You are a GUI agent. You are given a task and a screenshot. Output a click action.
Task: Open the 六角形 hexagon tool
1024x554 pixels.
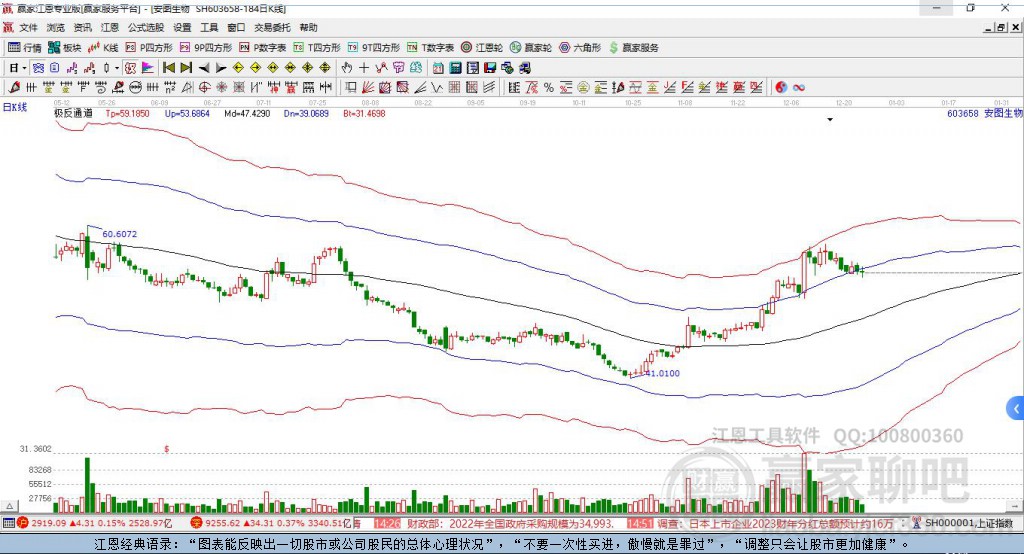(580, 48)
